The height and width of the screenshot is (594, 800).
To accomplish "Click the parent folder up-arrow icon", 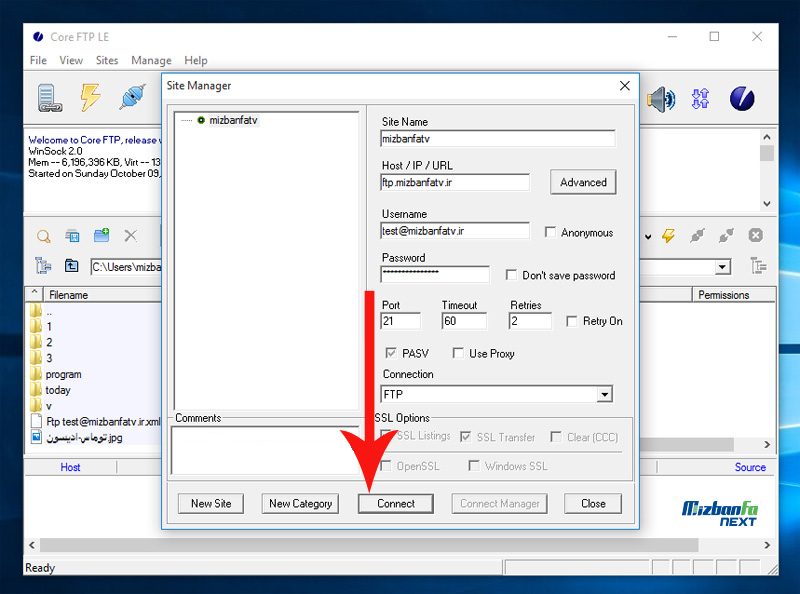I will pyautogui.click(x=71, y=266).
